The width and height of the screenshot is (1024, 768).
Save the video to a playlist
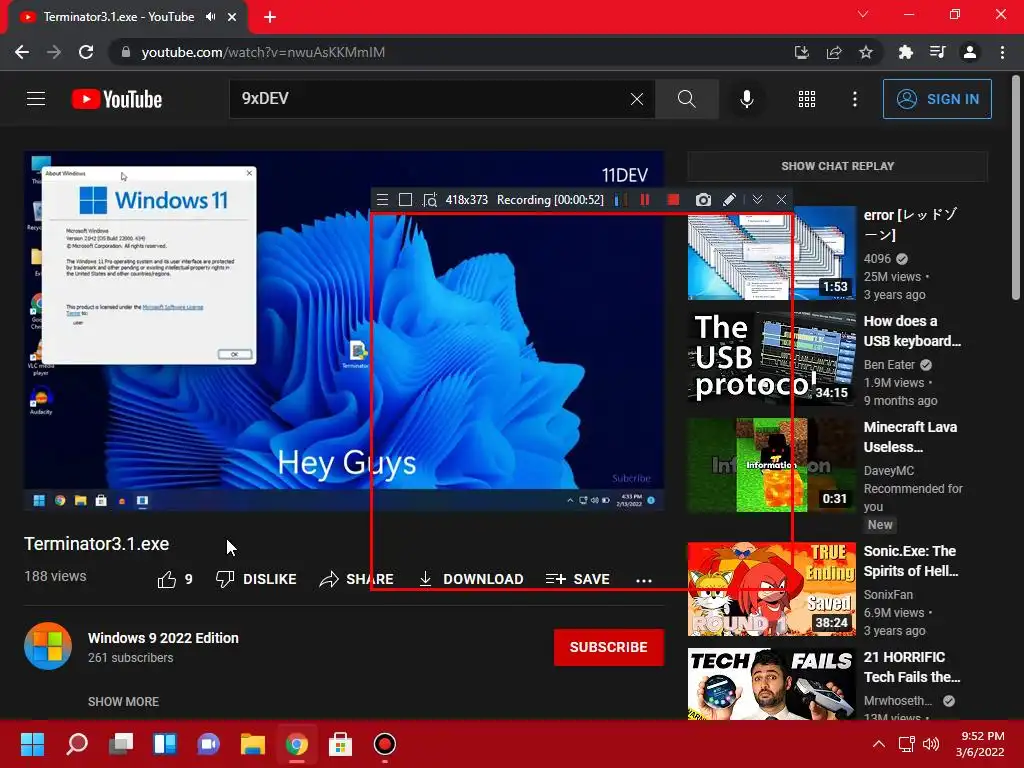pyautogui.click(x=577, y=579)
